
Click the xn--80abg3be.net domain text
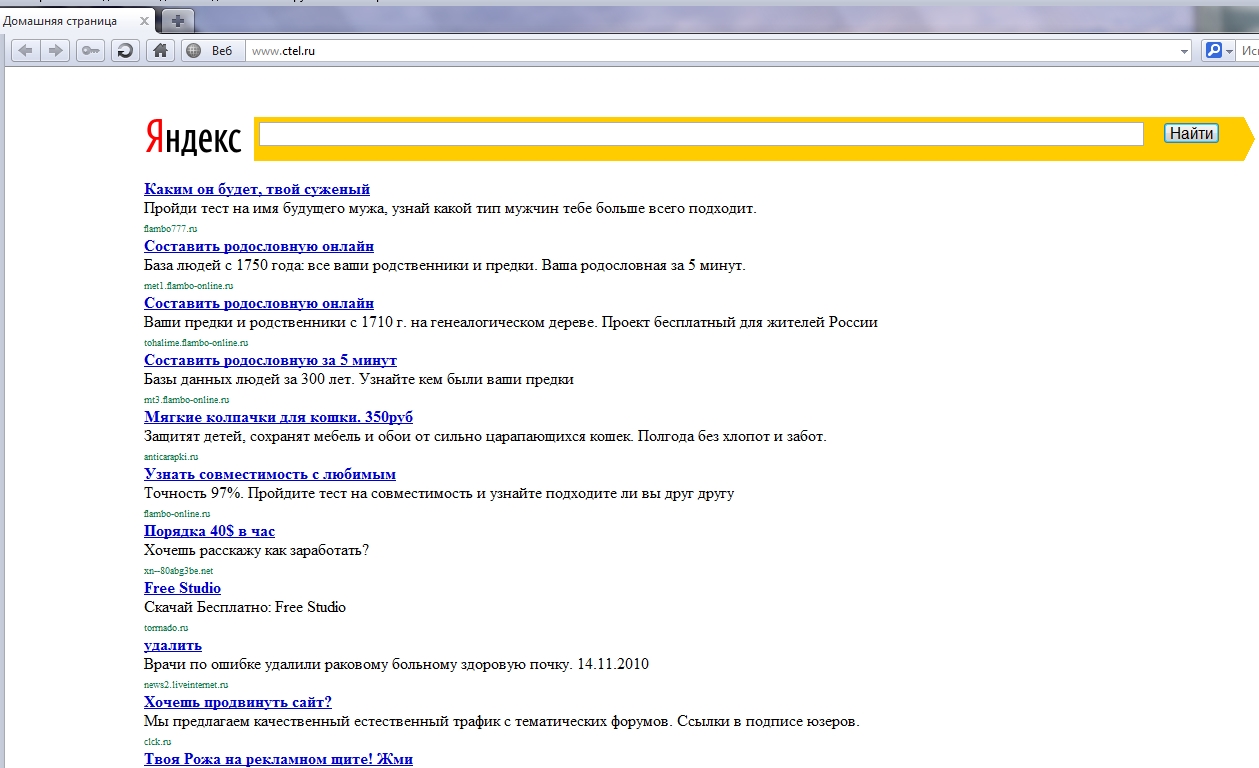[179, 571]
